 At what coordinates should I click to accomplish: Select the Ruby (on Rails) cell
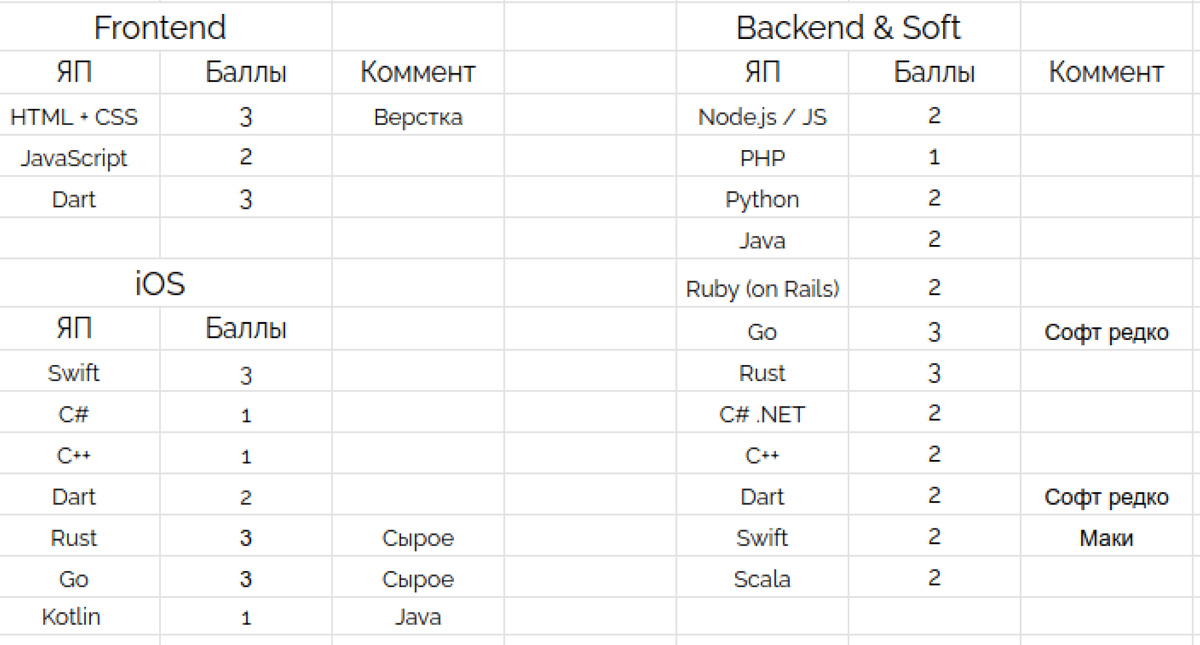(x=762, y=289)
